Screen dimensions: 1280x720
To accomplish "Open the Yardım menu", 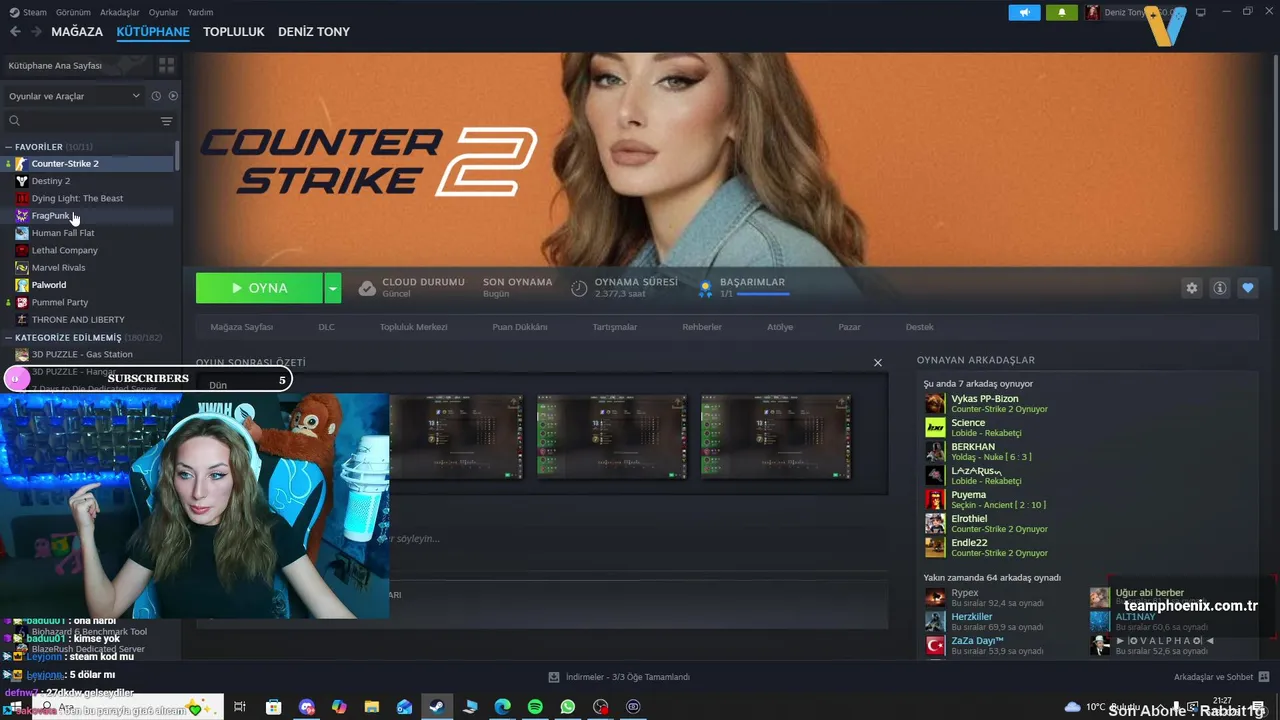I will pos(200,12).
